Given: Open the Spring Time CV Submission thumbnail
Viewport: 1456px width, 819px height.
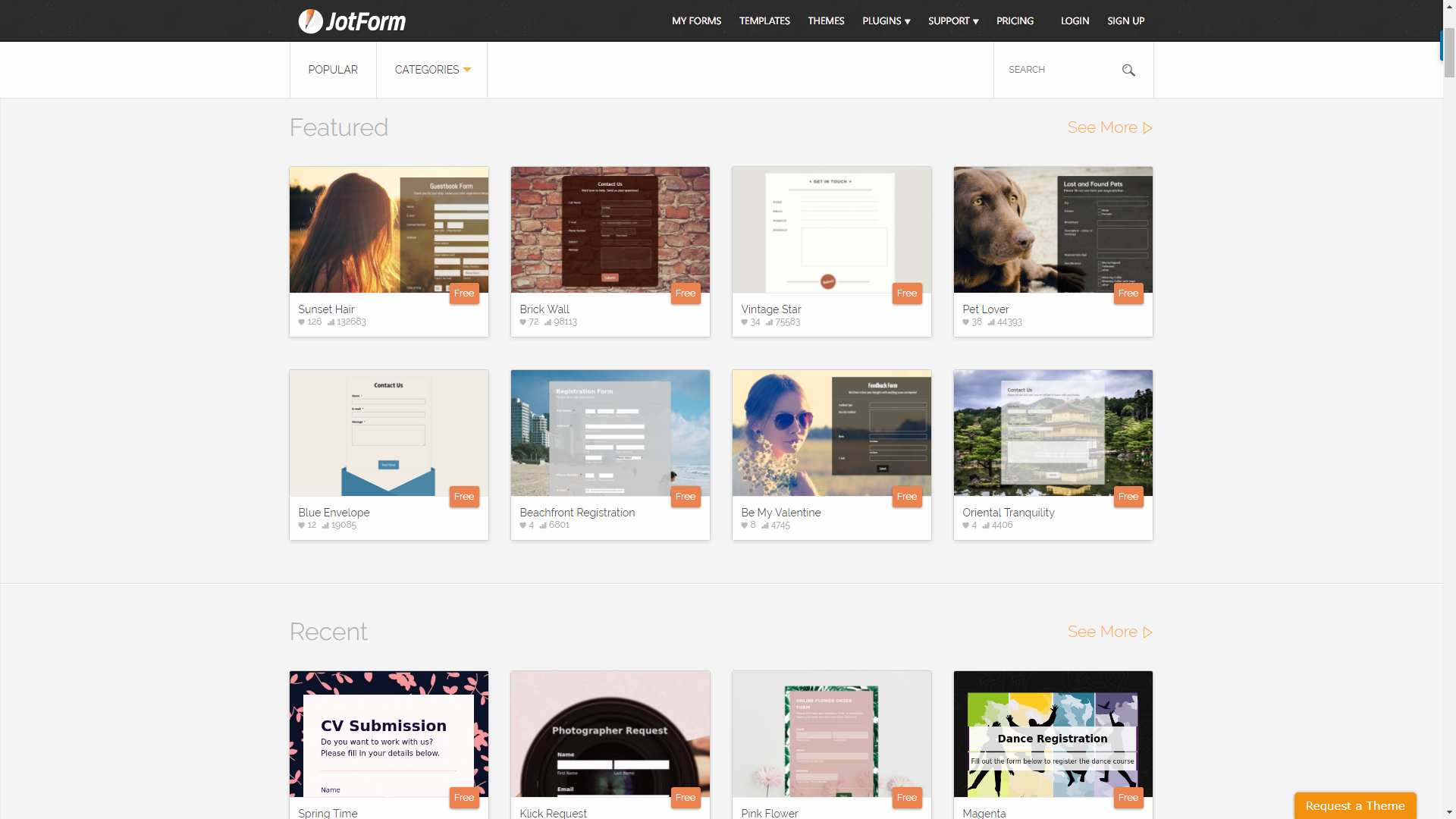Looking at the screenshot, I should coord(389,734).
